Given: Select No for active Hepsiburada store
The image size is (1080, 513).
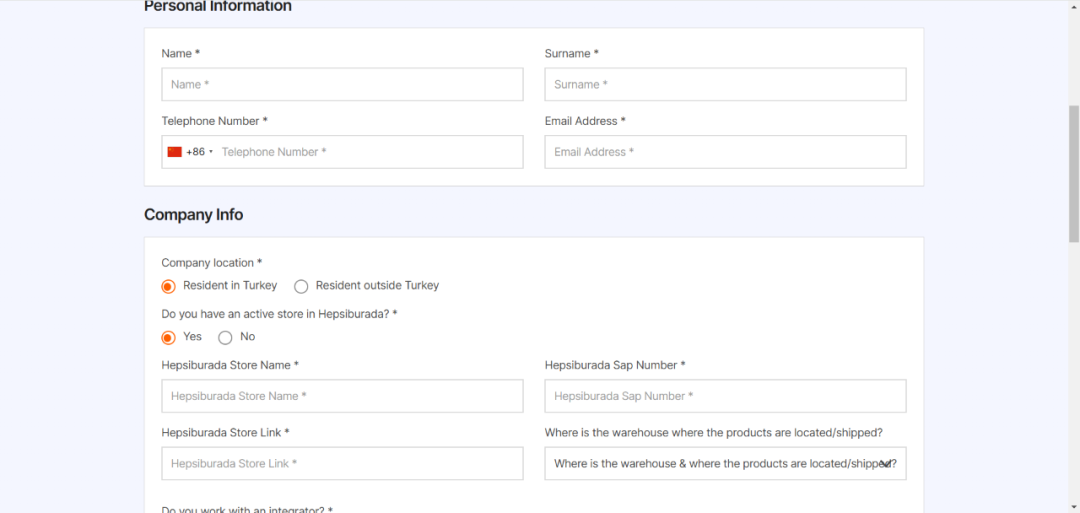Looking at the screenshot, I should click(225, 337).
